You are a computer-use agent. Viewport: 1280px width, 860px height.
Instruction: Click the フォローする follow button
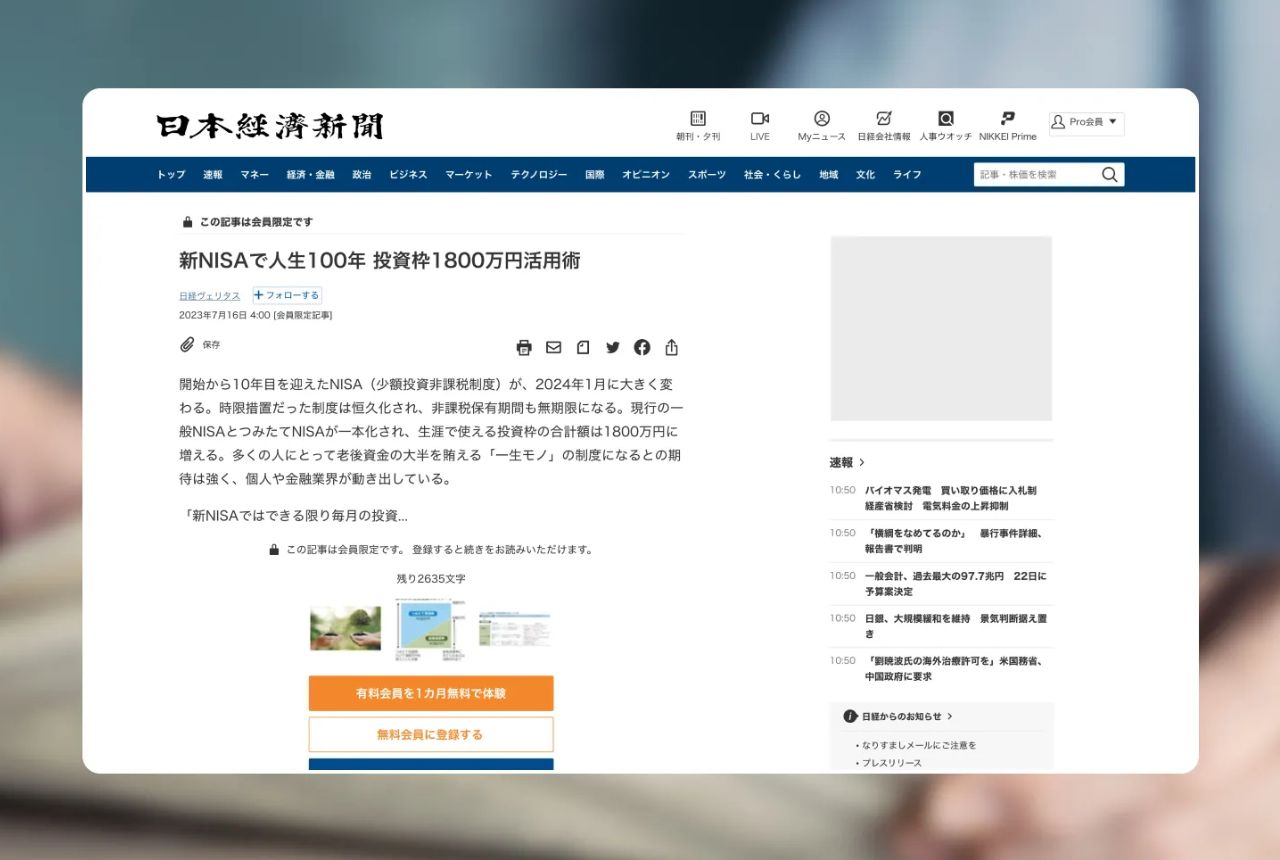pyautogui.click(x=287, y=296)
